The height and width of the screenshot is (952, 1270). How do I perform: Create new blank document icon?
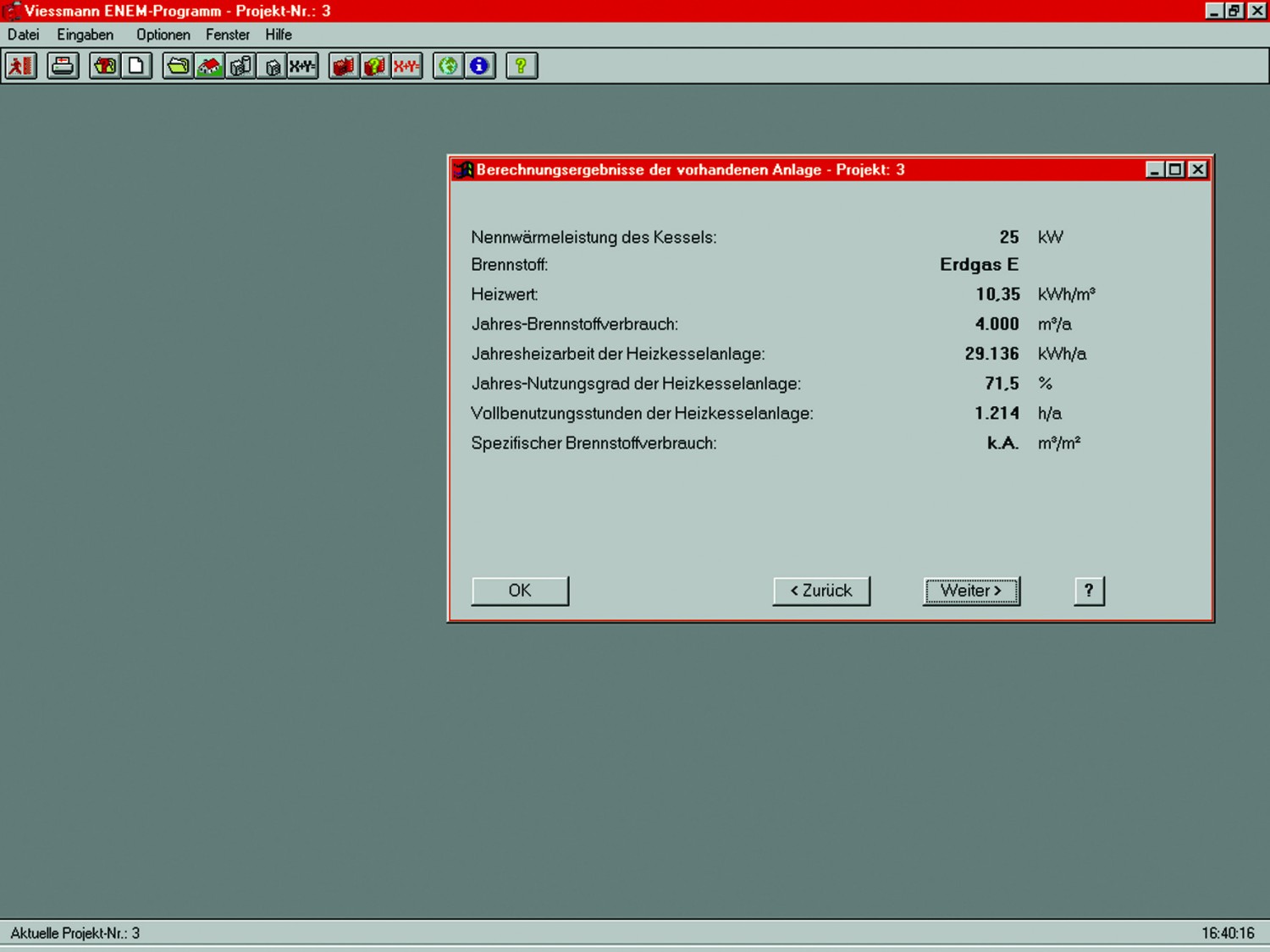[x=136, y=66]
